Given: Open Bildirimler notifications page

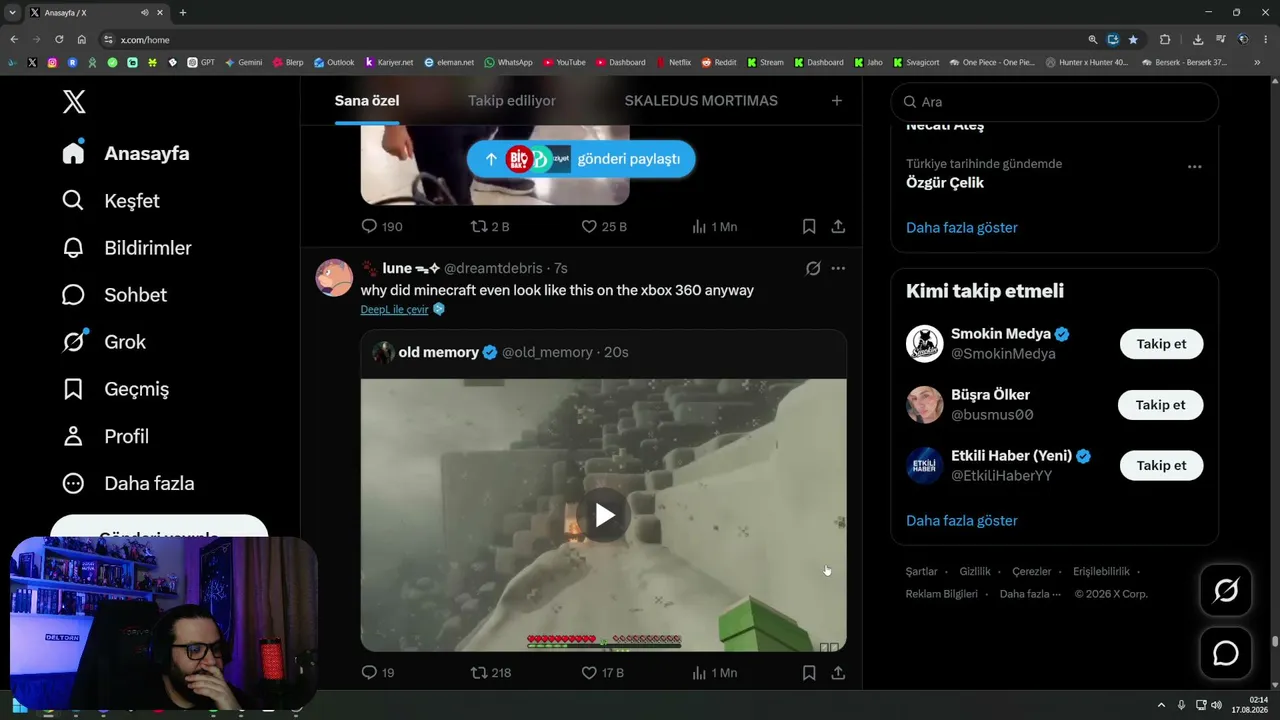Looking at the screenshot, I should pyautogui.click(x=127, y=247).
